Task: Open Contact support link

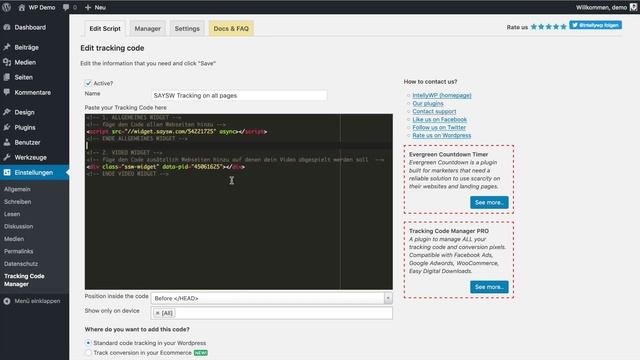Action: coord(434,111)
